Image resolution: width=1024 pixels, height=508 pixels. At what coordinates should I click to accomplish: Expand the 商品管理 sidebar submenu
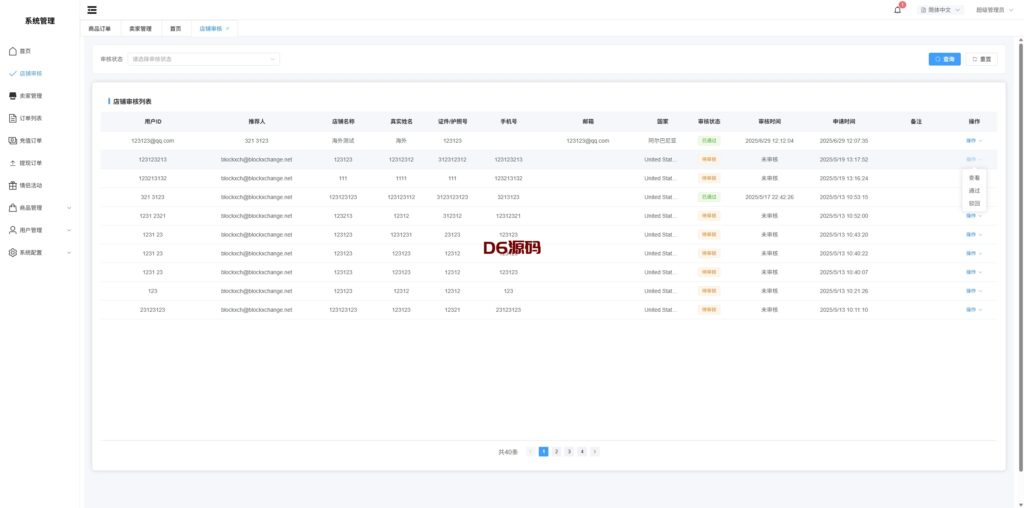tap(68, 208)
